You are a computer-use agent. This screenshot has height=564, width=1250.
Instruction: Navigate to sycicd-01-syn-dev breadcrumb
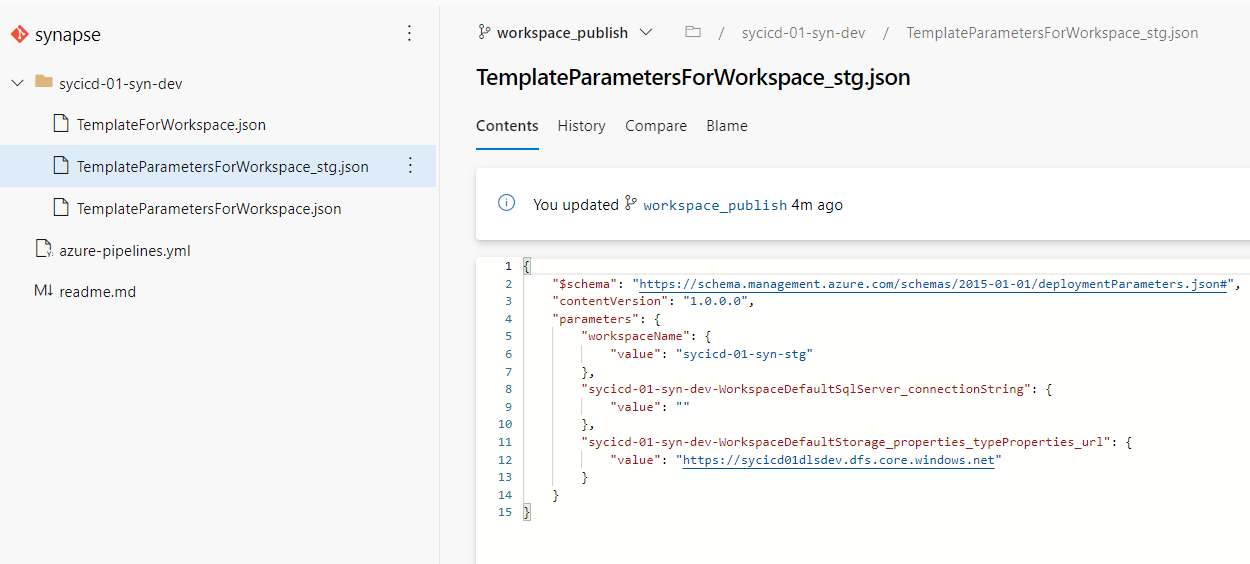pyautogui.click(x=803, y=33)
